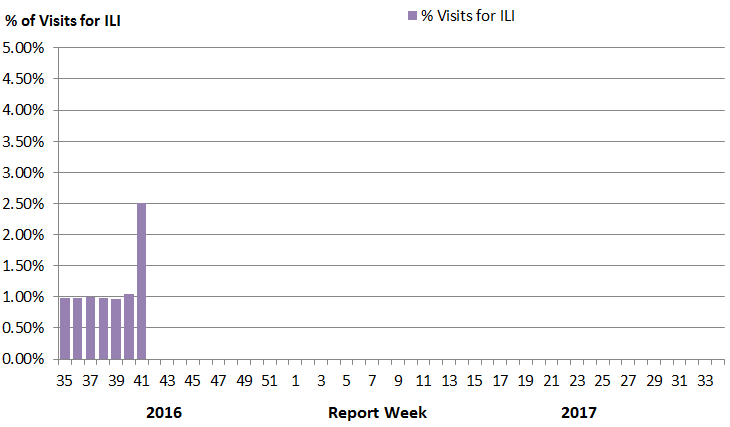730x427 pixels.
Task: Click the 3.50% y-axis label
Action: pyautogui.click(x=25, y=141)
